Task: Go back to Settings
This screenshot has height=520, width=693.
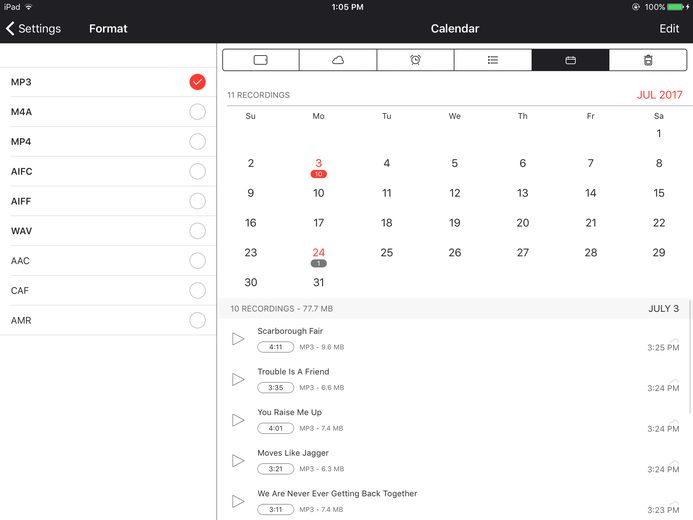Action: click(33, 29)
